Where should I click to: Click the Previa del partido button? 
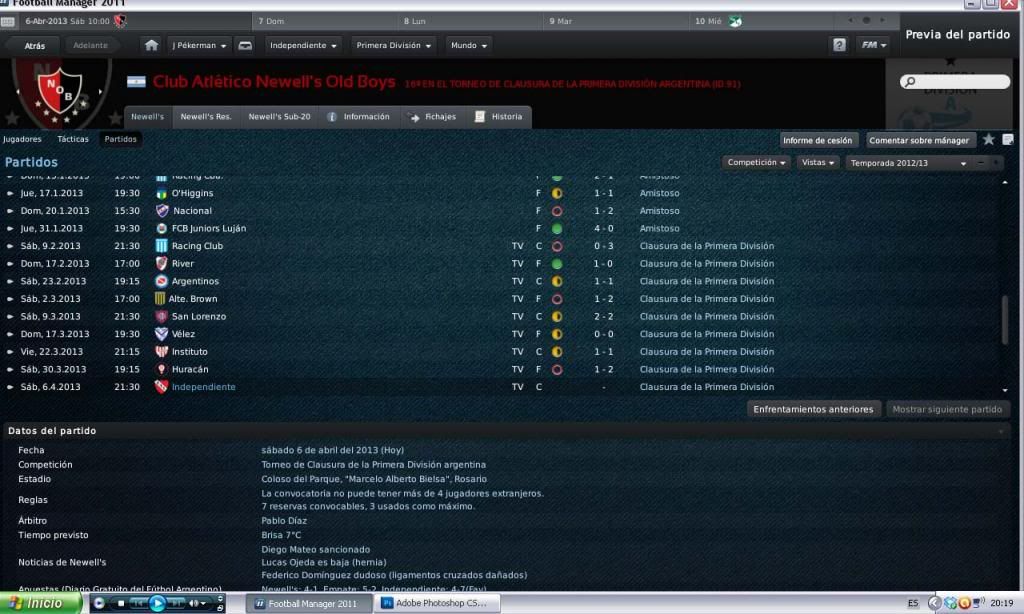957,35
